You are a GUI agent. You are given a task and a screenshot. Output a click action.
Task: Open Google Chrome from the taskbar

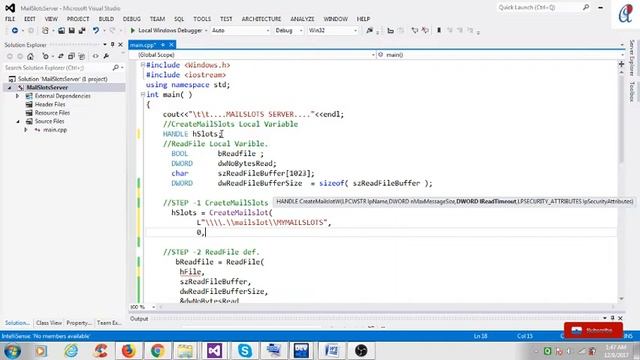pos(158,350)
